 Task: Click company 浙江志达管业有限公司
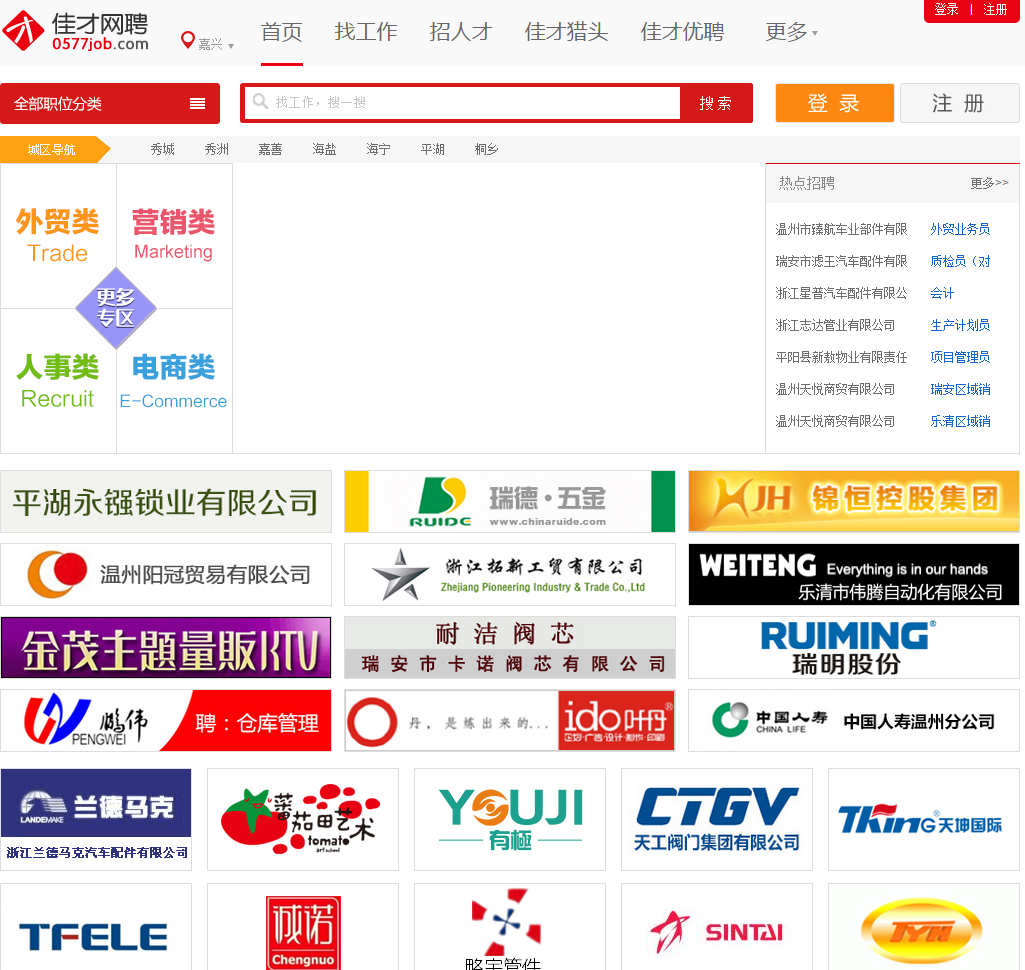(x=835, y=325)
